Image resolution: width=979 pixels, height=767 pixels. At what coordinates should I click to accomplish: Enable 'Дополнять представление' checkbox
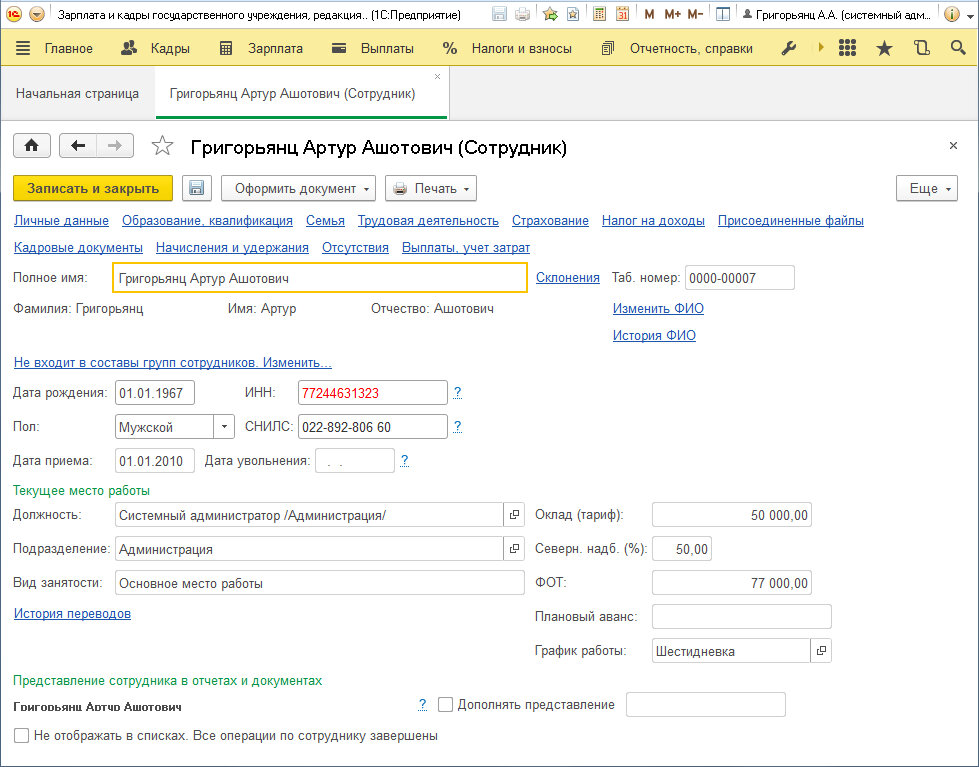(446, 705)
